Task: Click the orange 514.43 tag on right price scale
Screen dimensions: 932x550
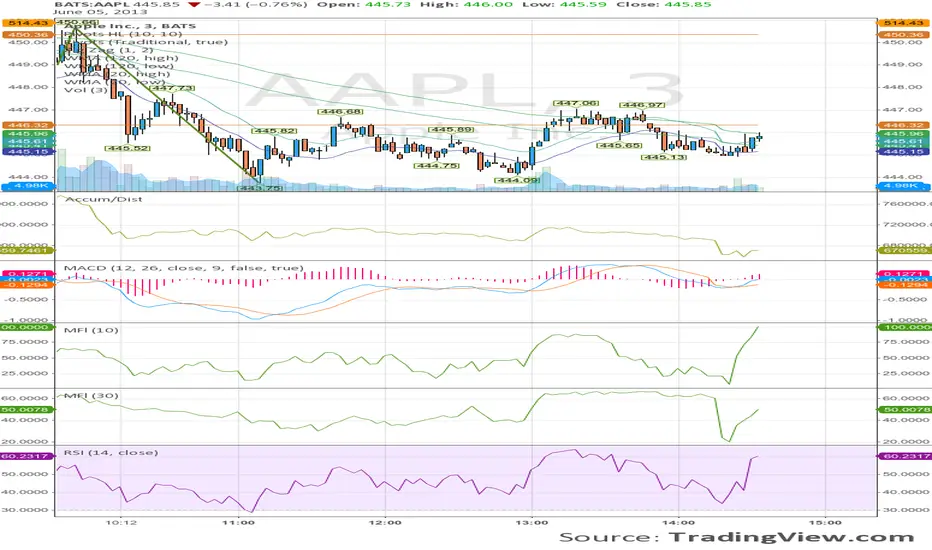Action: (x=903, y=23)
